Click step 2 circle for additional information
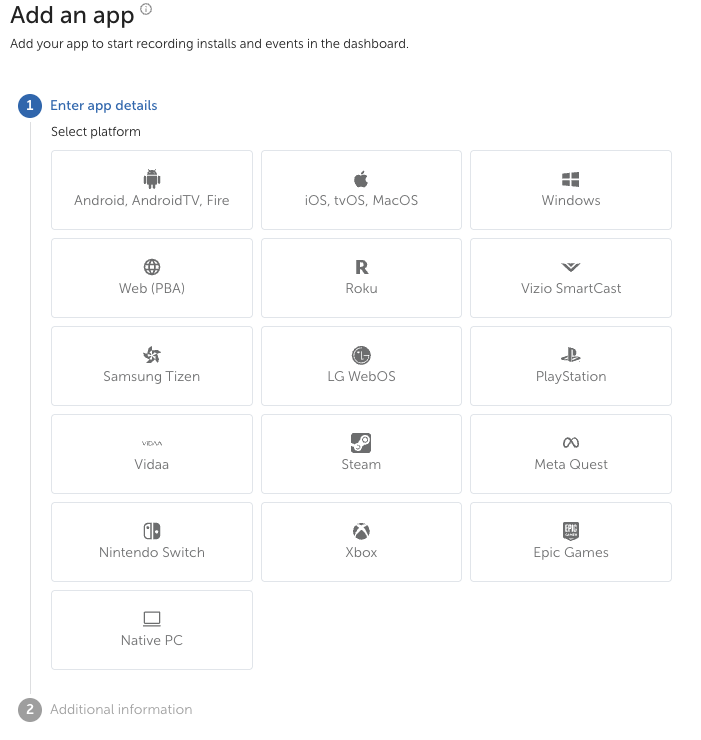Screen dimensions: 701x740 click(30, 709)
